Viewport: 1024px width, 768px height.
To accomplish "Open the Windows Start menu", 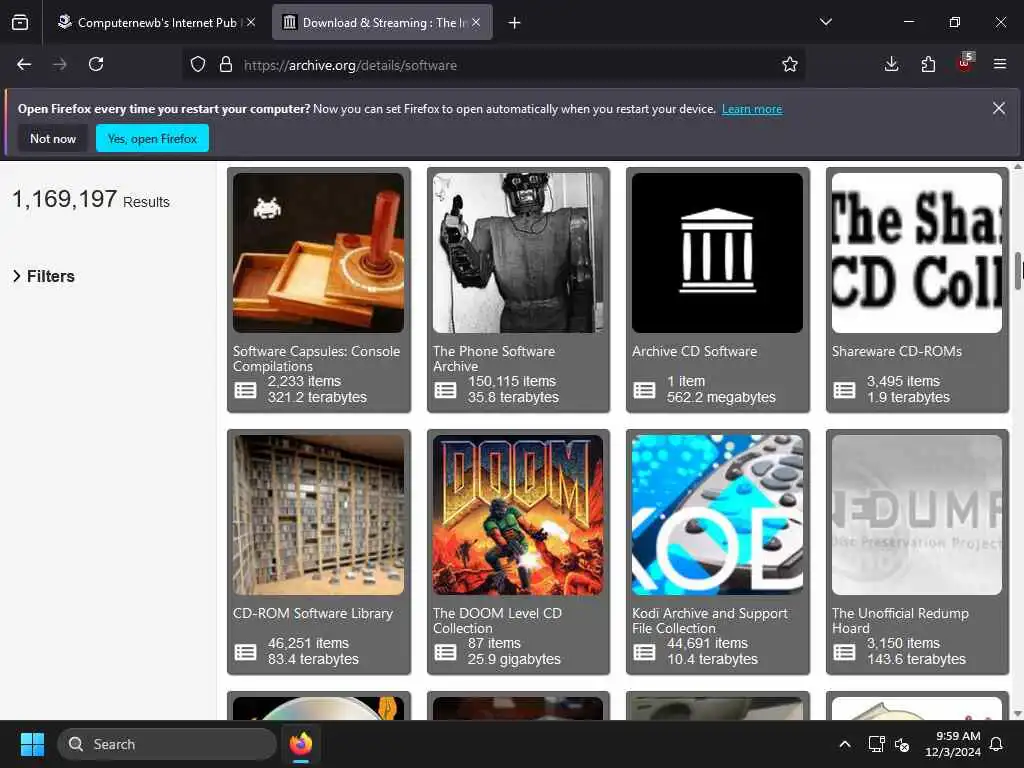I will [x=32, y=744].
